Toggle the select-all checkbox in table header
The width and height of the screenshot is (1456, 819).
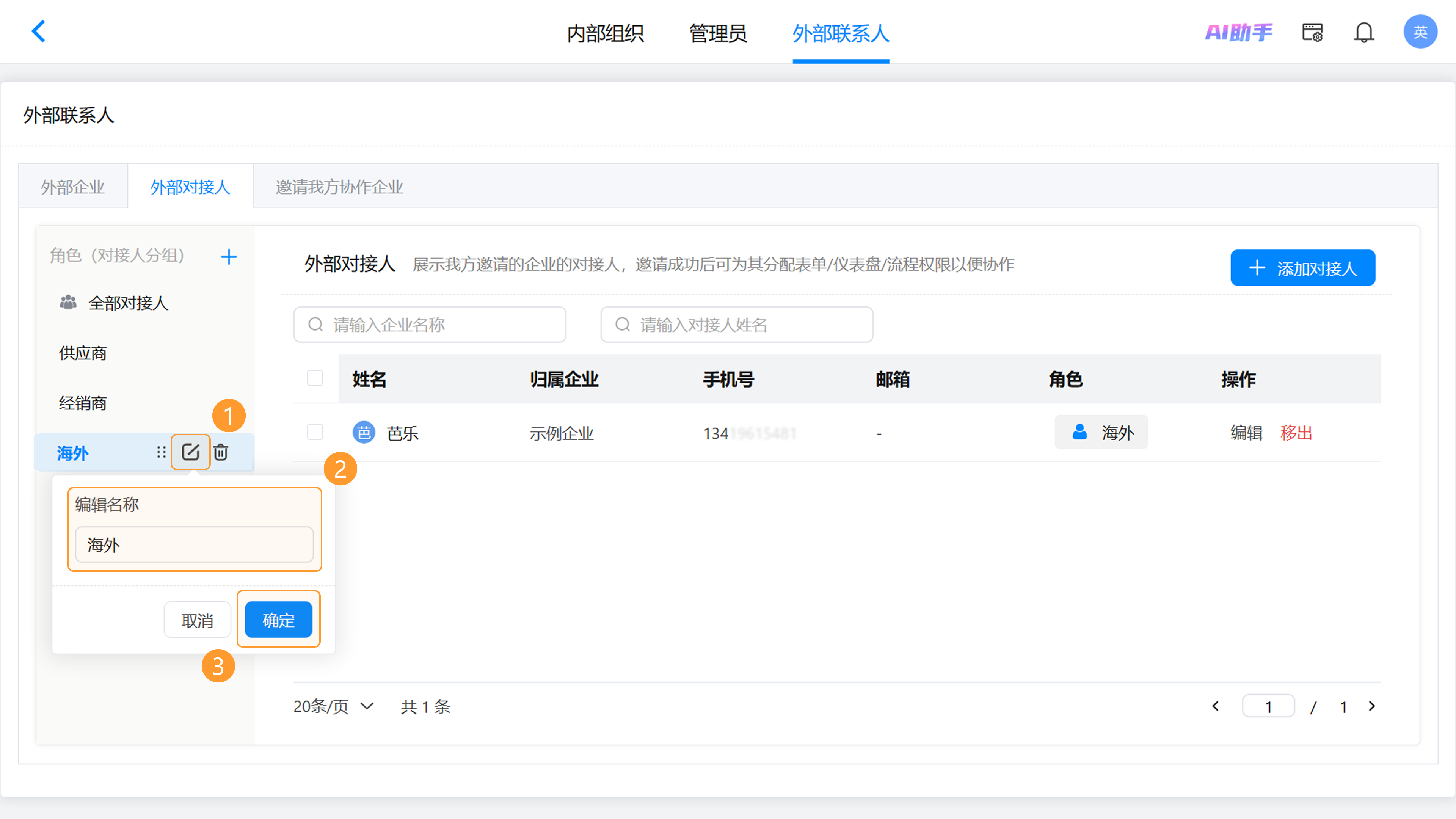click(x=315, y=378)
